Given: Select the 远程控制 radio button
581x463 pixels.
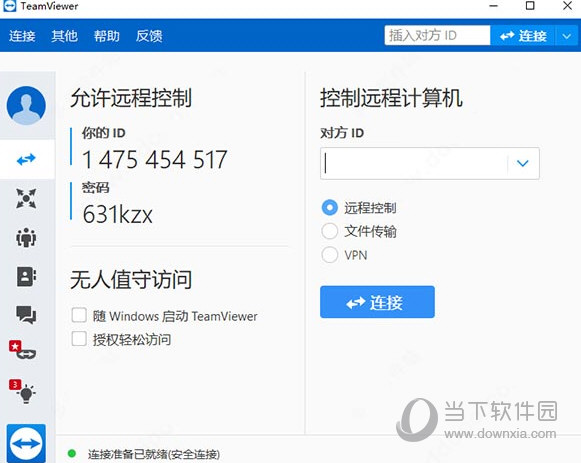Looking at the screenshot, I should pos(330,207).
